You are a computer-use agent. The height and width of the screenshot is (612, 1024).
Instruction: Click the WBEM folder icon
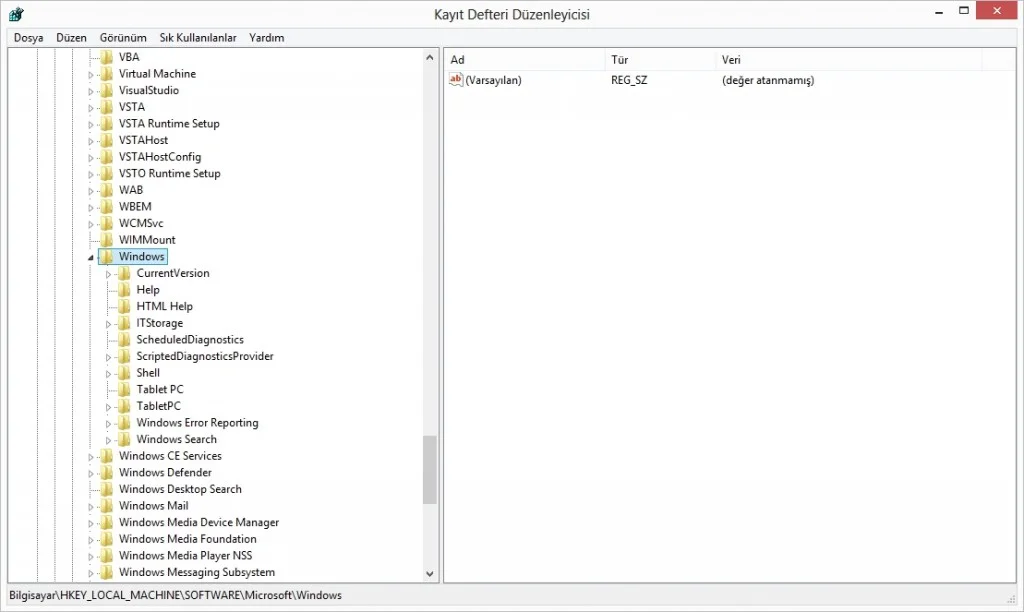point(106,206)
